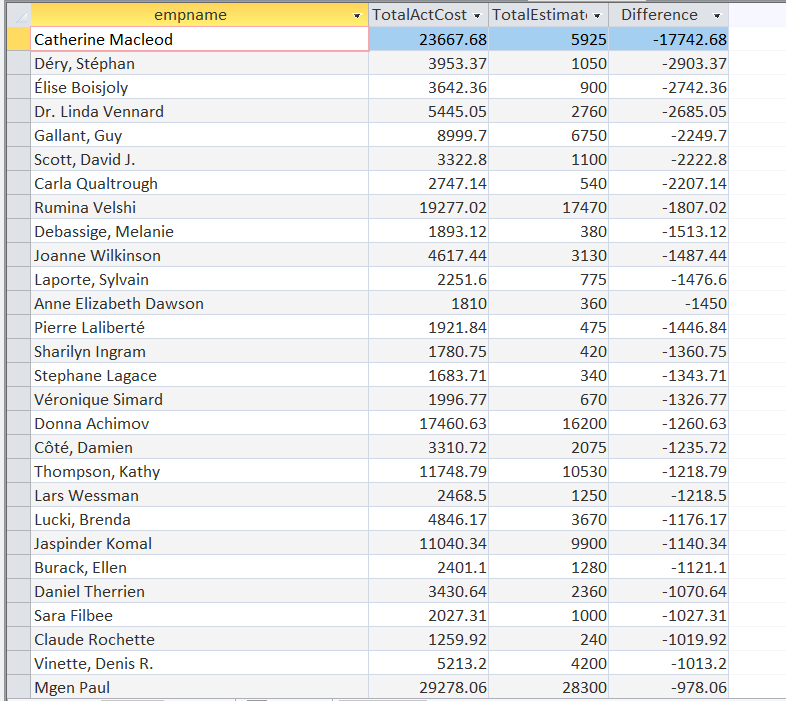Image resolution: width=786 pixels, height=701 pixels.
Task: Click the cell showing -2222.8
Action: click(669, 159)
